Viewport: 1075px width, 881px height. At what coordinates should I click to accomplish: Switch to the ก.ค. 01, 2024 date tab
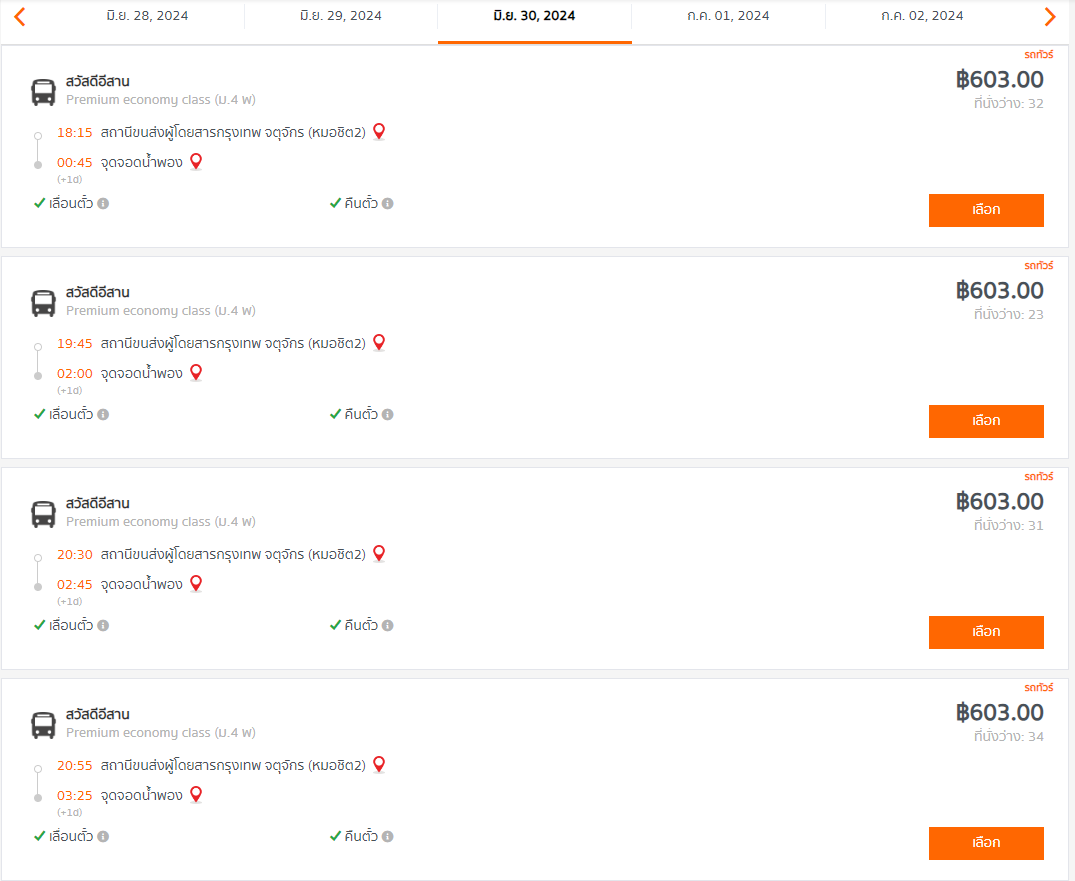[728, 16]
